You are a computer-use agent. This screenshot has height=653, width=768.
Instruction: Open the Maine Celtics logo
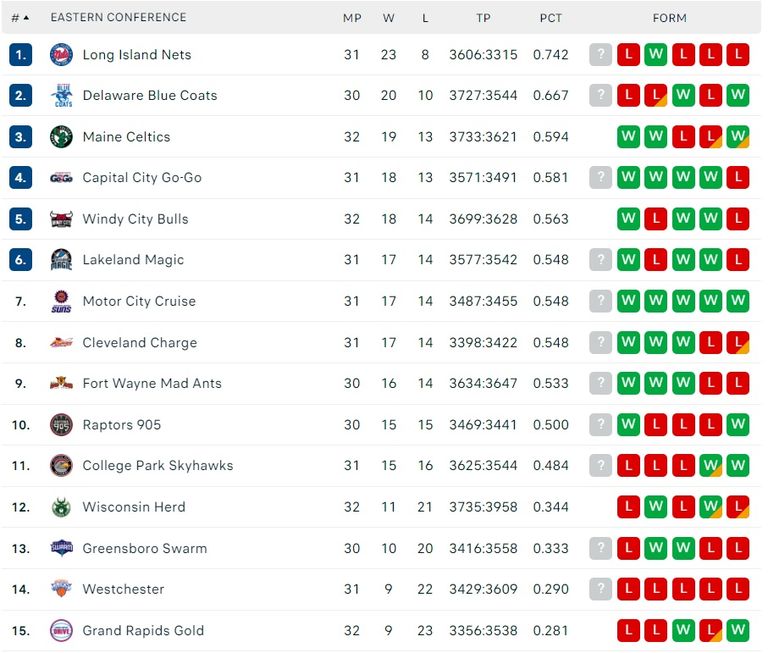61,137
